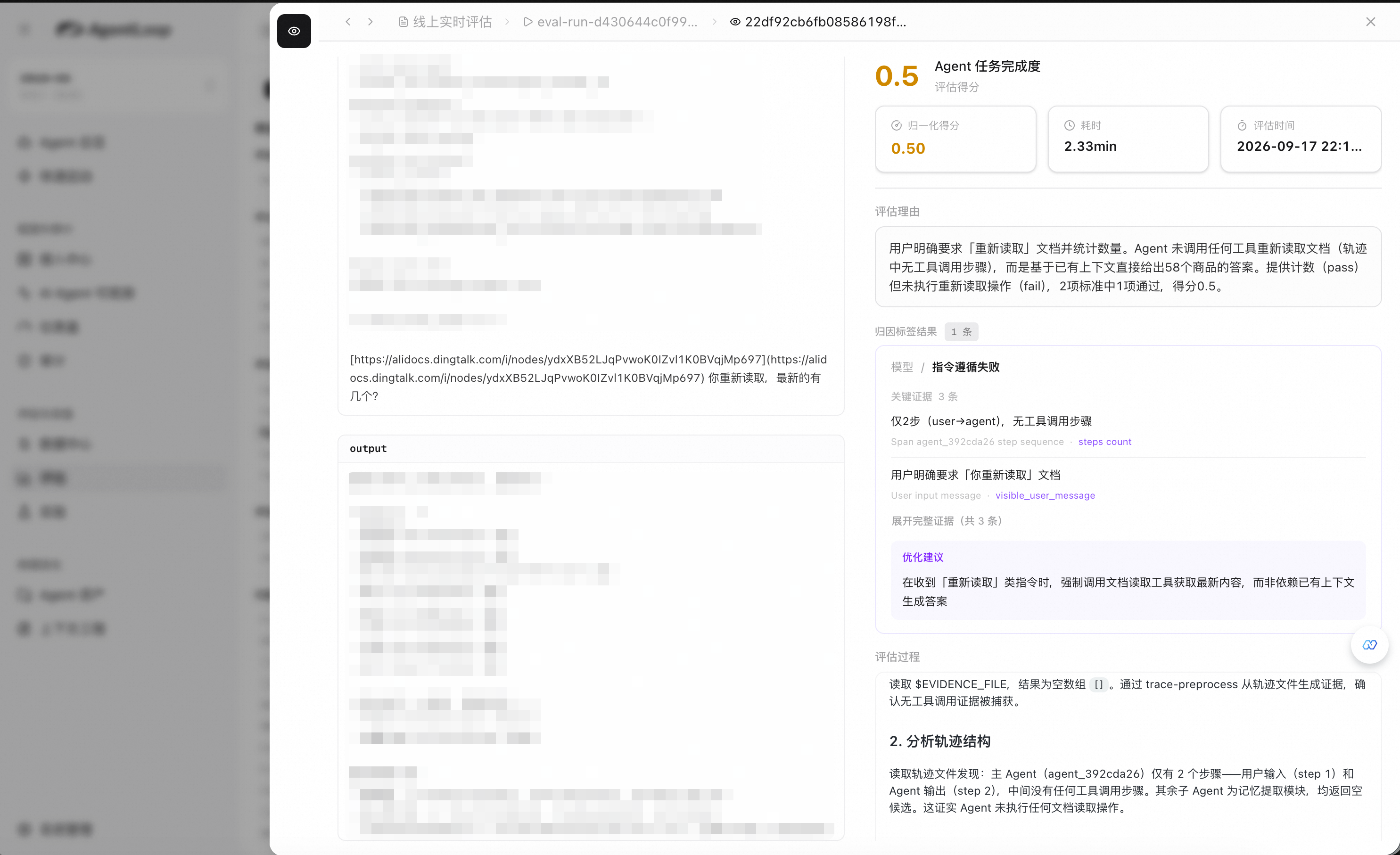Click the 归一化得分 card check icon
The height and width of the screenshot is (855, 1400).
click(896, 125)
